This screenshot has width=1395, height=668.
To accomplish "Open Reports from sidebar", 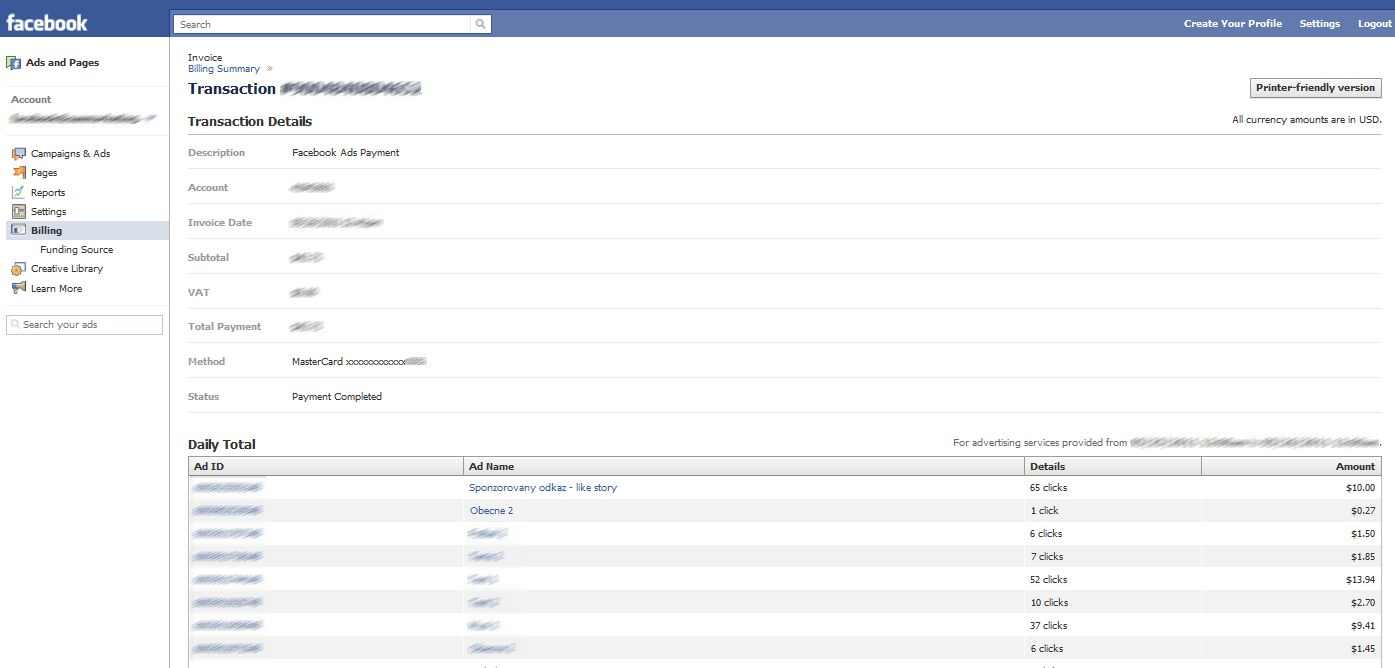I will (x=48, y=193).
